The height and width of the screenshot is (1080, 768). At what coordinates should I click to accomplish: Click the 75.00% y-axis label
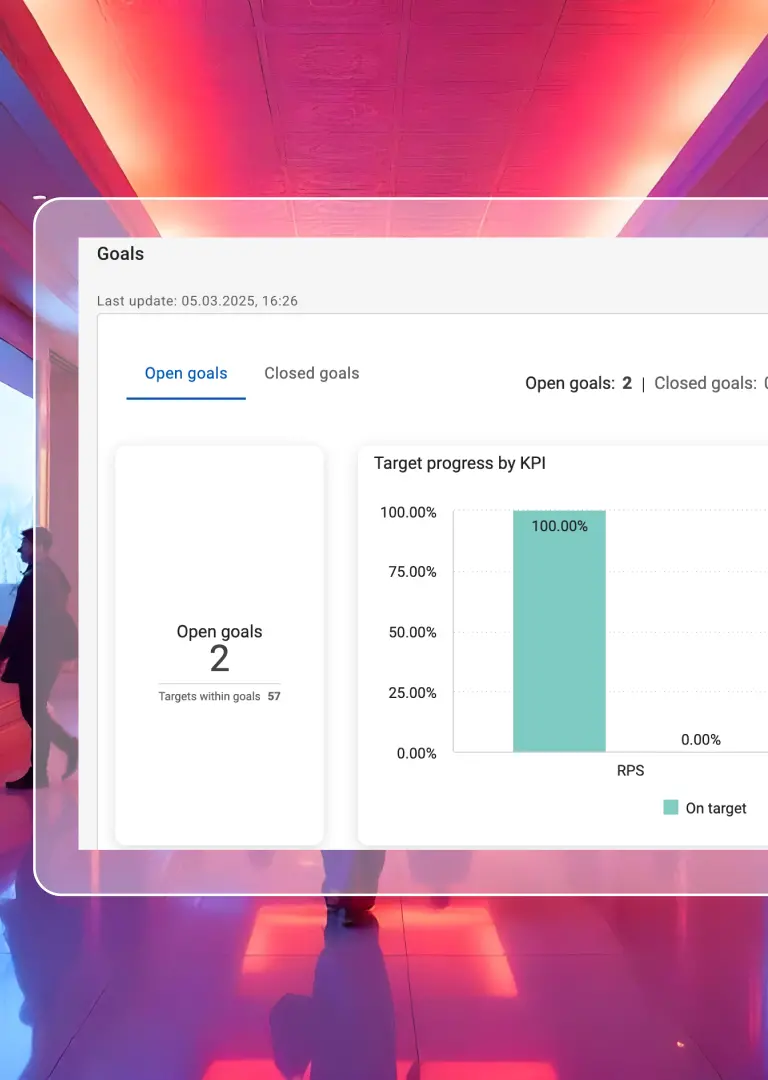[x=412, y=572]
